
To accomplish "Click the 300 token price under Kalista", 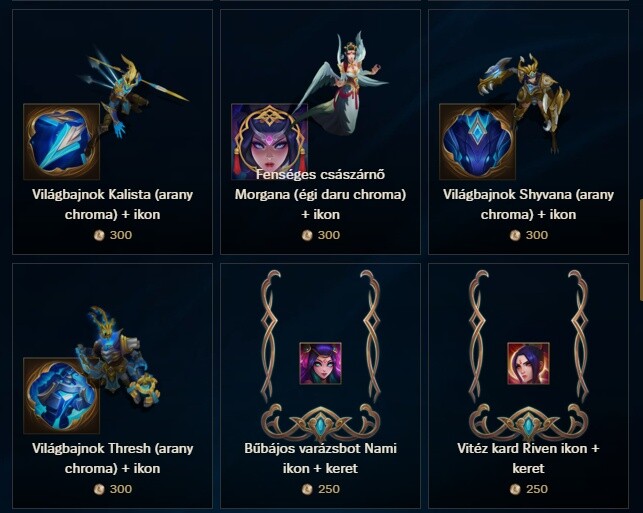I will [113, 235].
